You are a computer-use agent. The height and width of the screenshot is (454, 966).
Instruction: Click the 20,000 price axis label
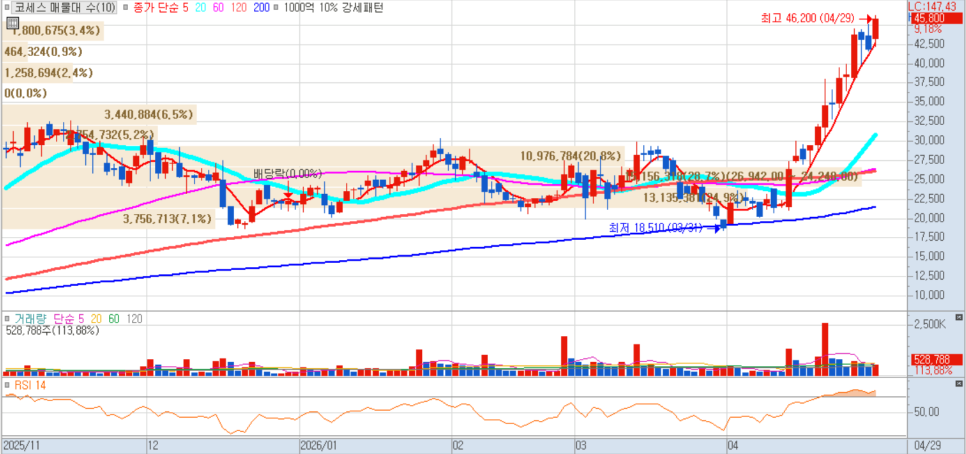(929, 218)
